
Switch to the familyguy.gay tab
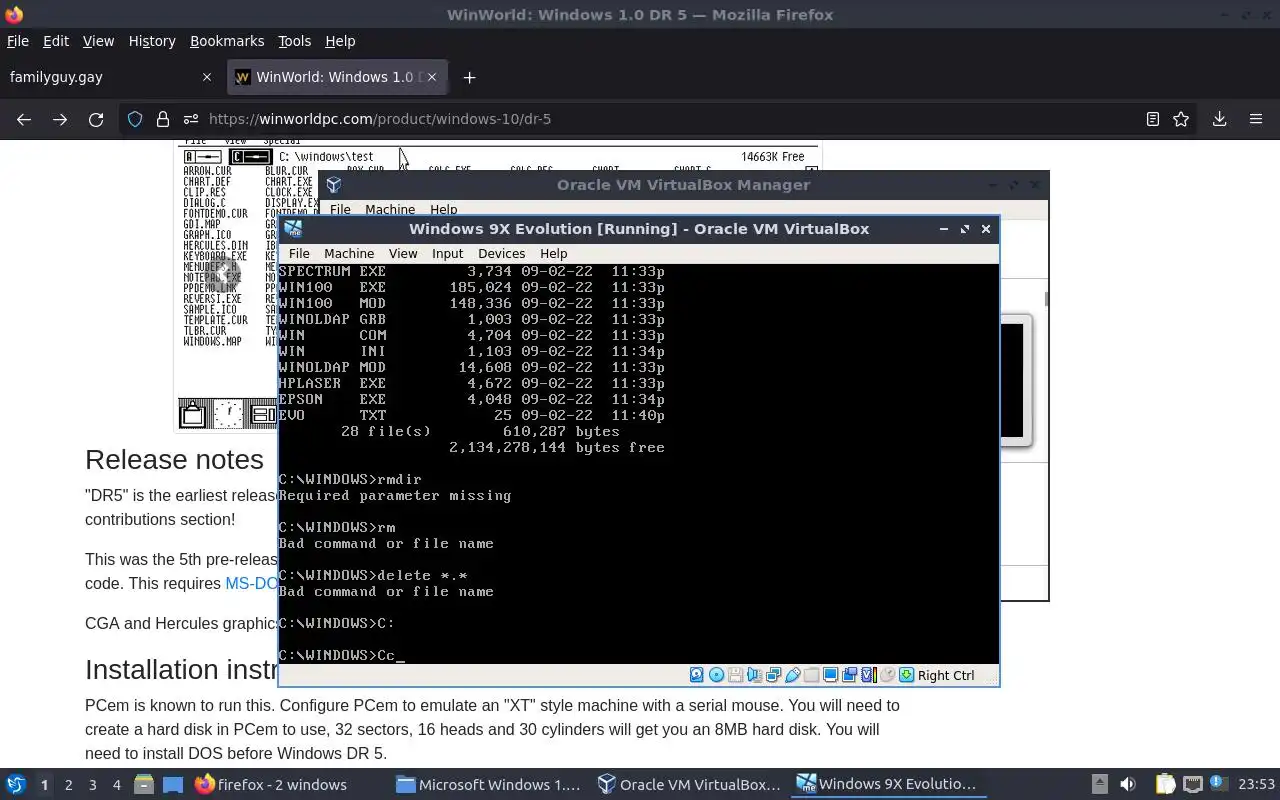(110, 77)
